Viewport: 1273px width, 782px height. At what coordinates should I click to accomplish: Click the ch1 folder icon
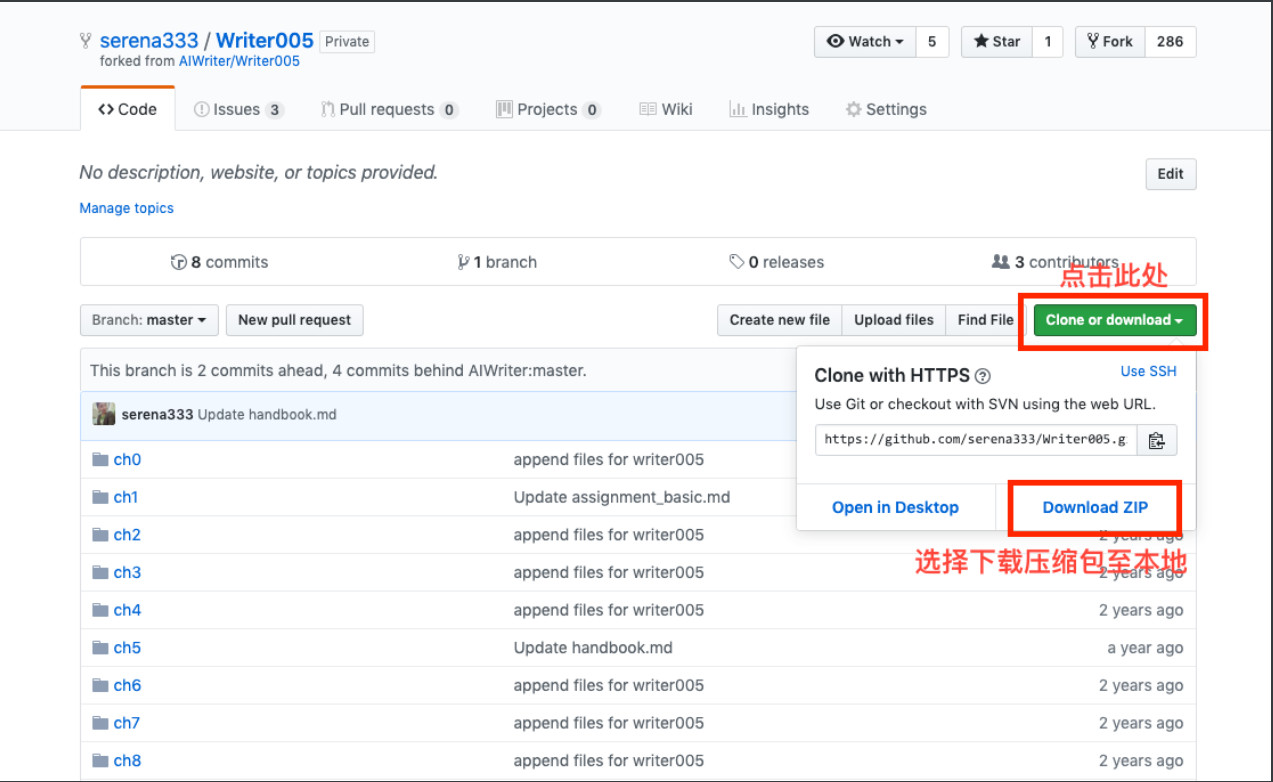pos(100,497)
